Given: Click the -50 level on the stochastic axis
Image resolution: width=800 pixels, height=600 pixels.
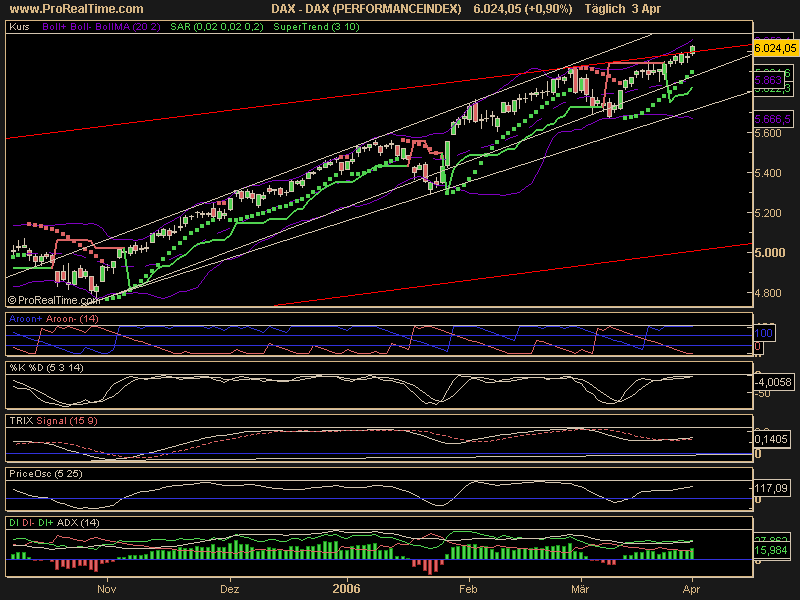Looking at the screenshot, I should click(763, 393).
